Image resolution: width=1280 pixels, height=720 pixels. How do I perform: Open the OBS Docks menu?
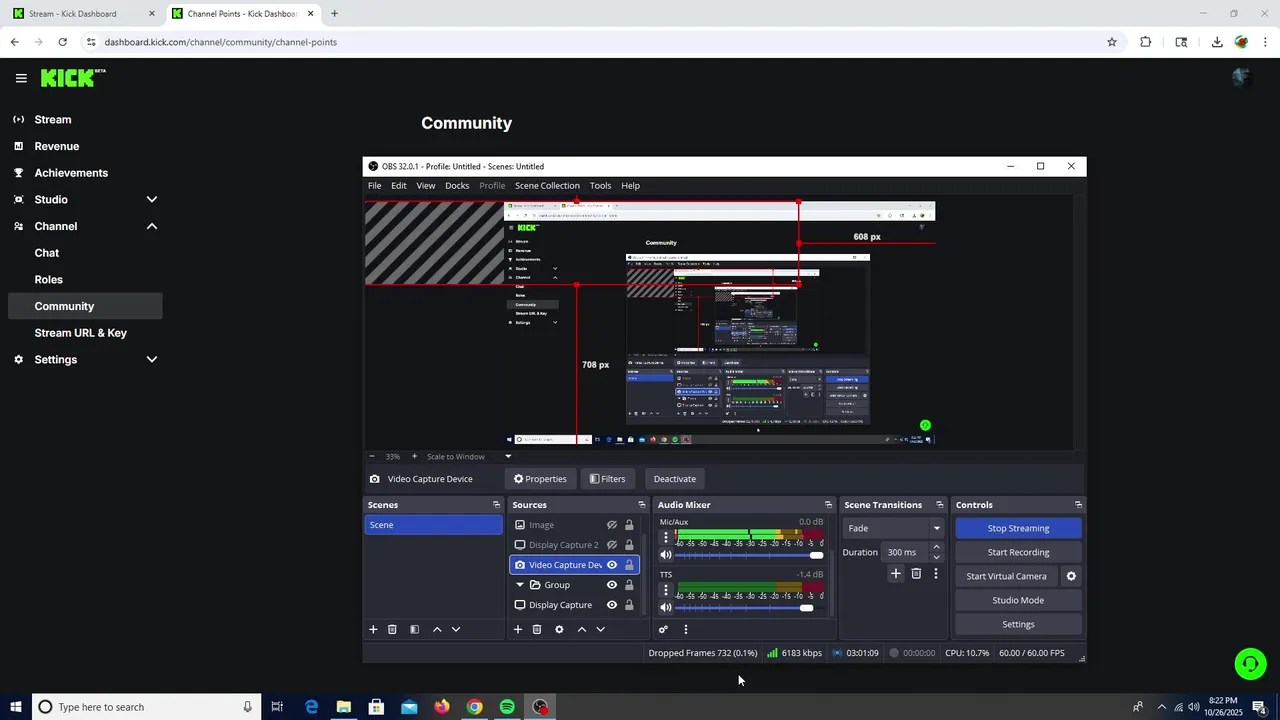tap(457, 185)
